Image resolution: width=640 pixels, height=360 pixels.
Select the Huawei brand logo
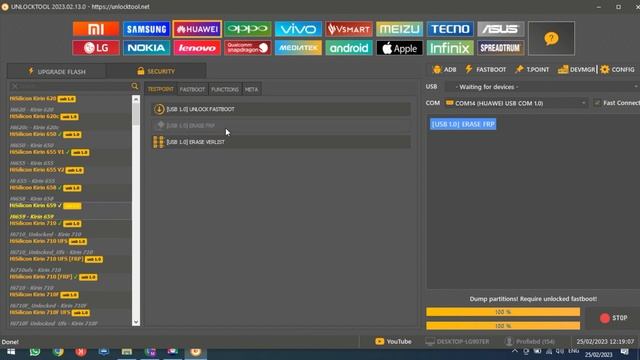coord(197,29)
